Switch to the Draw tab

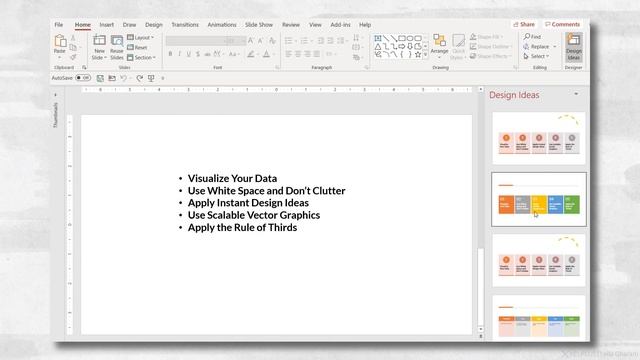[129, 25]
